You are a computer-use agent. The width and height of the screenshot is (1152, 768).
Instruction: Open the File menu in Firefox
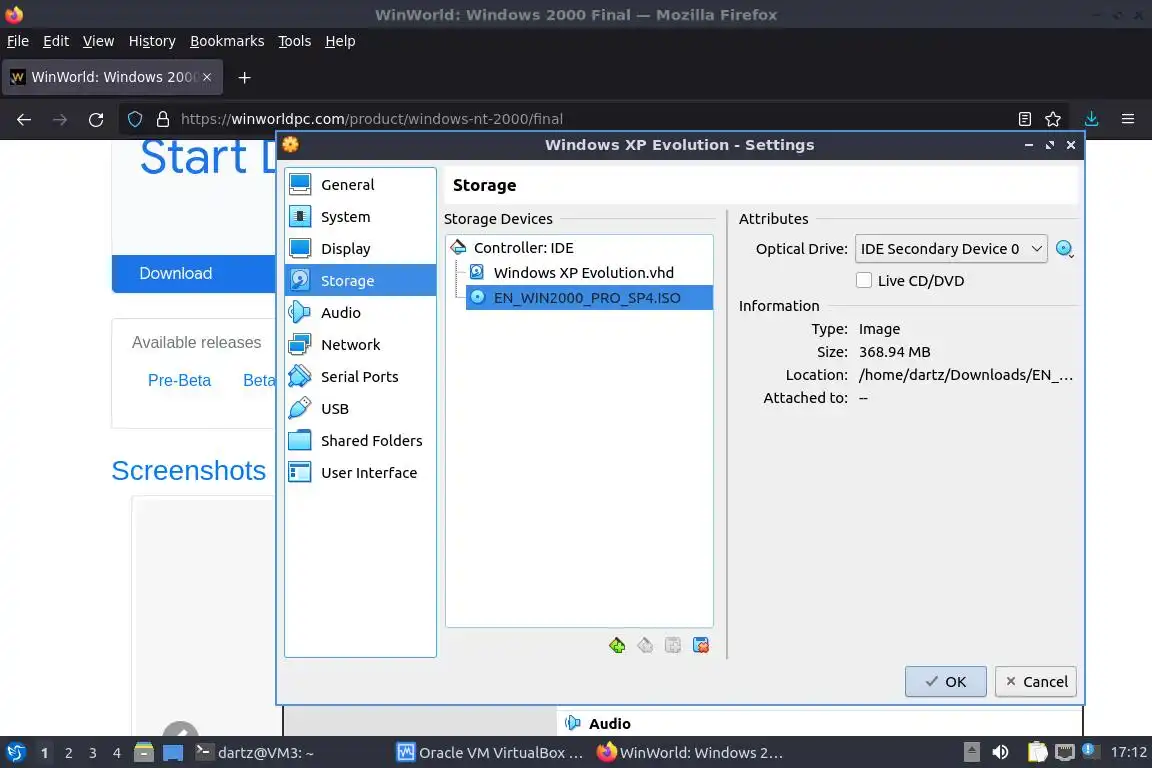[x=18, y=41]
